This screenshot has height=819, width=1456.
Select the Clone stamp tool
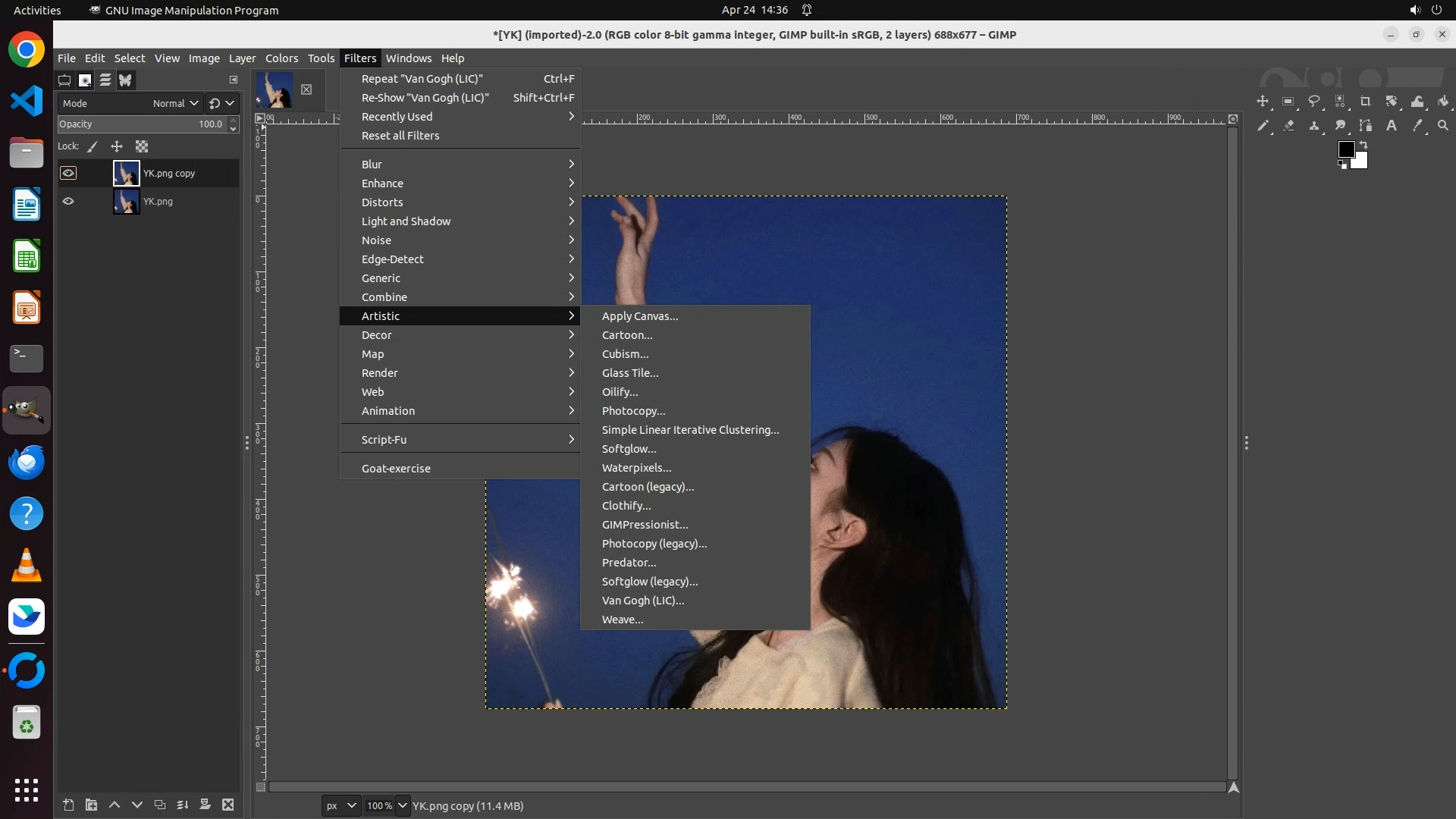tap(1314, 126)
